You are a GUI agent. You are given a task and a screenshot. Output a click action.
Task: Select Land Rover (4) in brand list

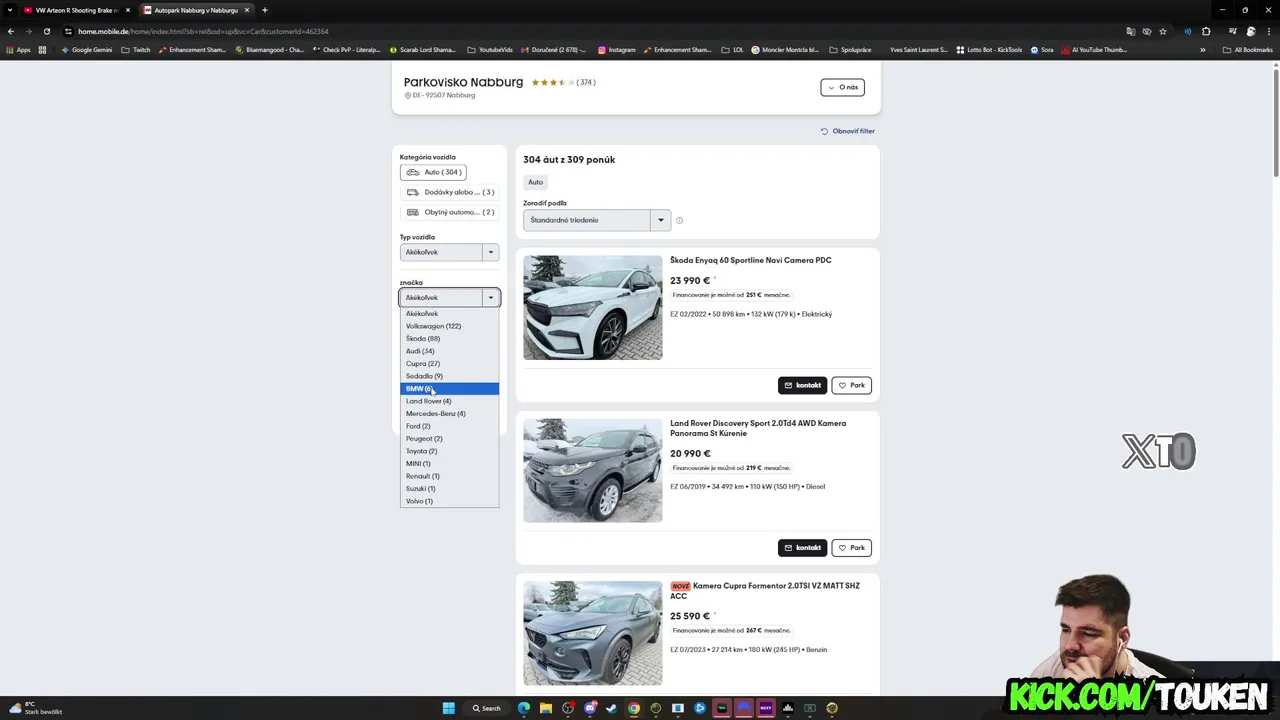pyautogui.click(x=449, y=401)
